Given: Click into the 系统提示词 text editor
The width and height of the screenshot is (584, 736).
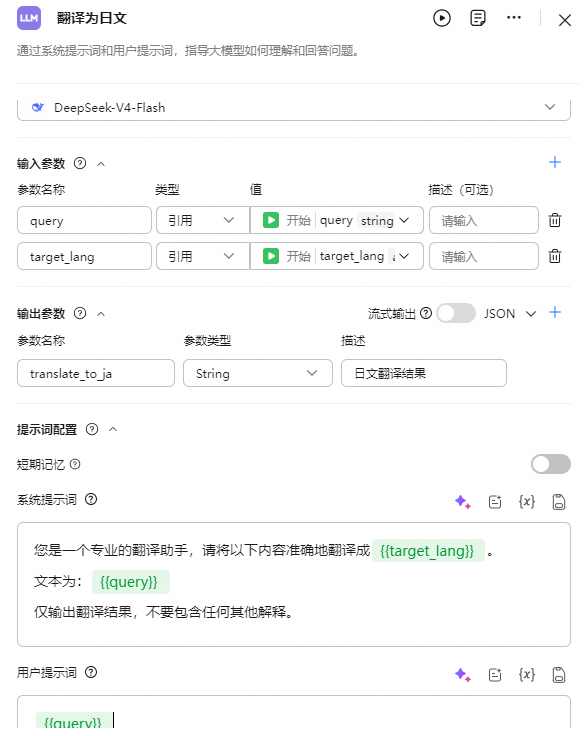Looking at the screenshot, I should [294, 584].
